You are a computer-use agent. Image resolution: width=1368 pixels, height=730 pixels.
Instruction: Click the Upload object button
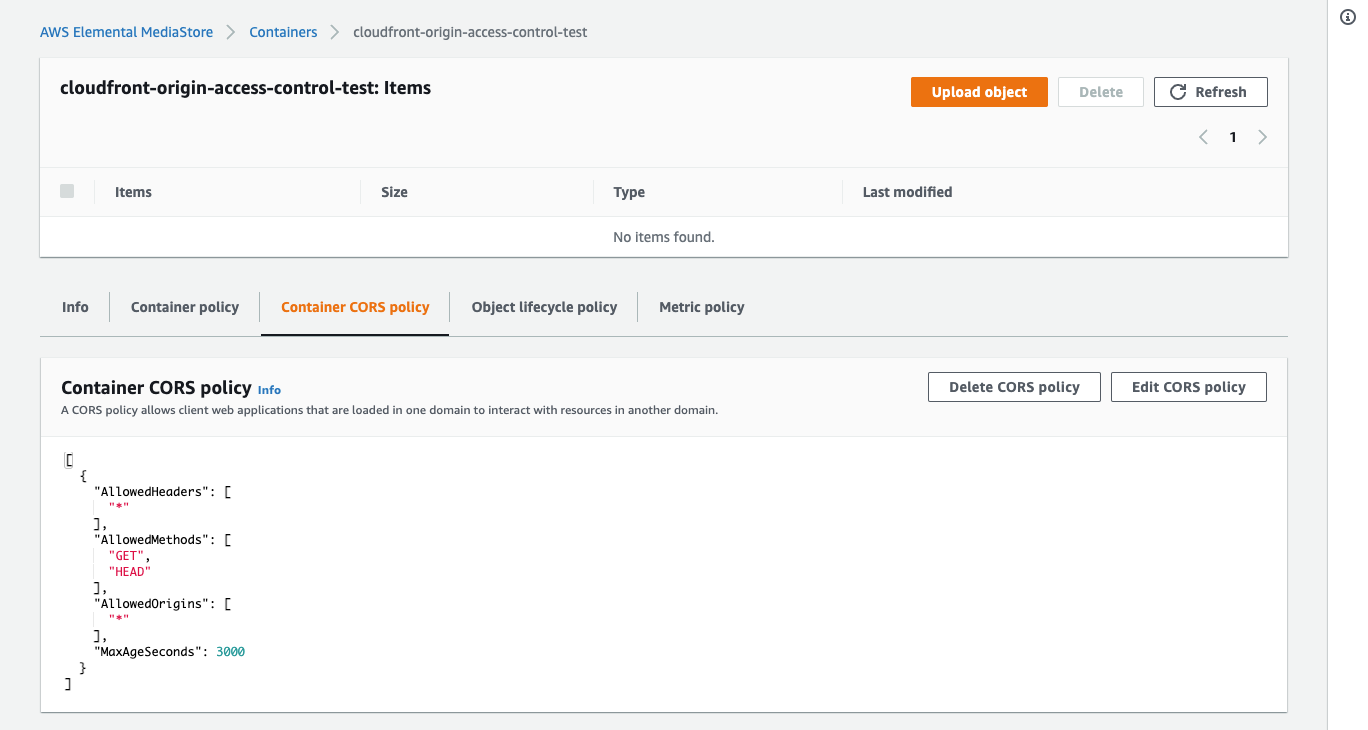click(979, 92)
